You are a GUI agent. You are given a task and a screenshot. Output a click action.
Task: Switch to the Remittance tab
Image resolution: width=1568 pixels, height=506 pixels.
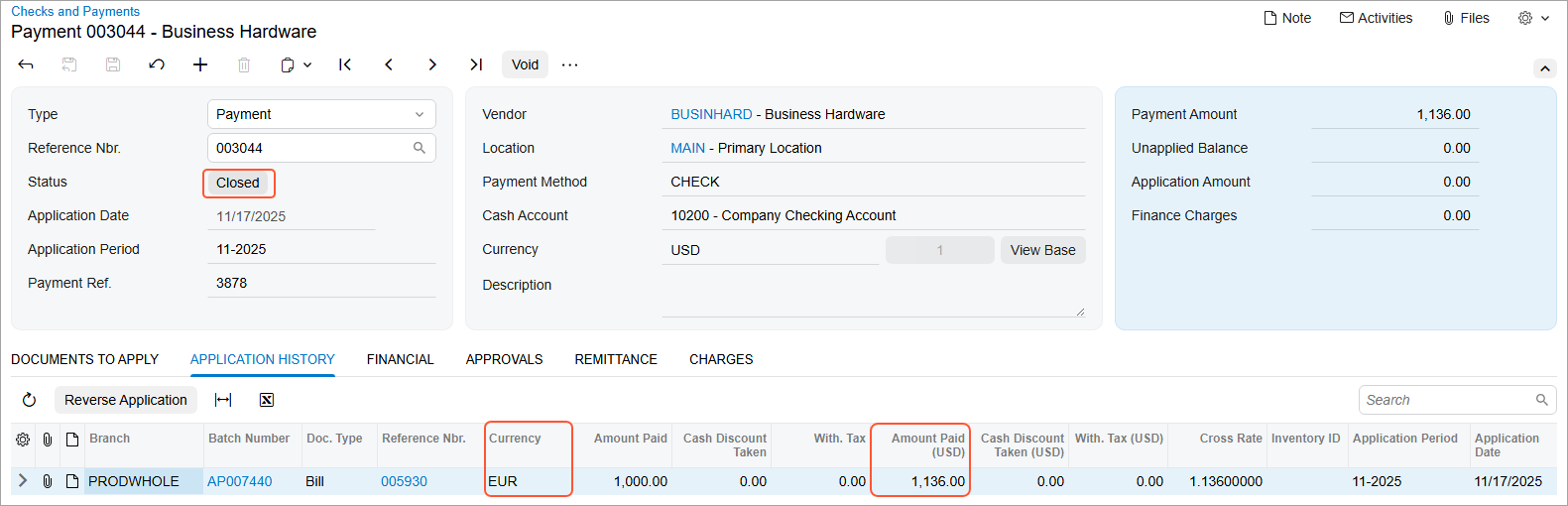616,359
